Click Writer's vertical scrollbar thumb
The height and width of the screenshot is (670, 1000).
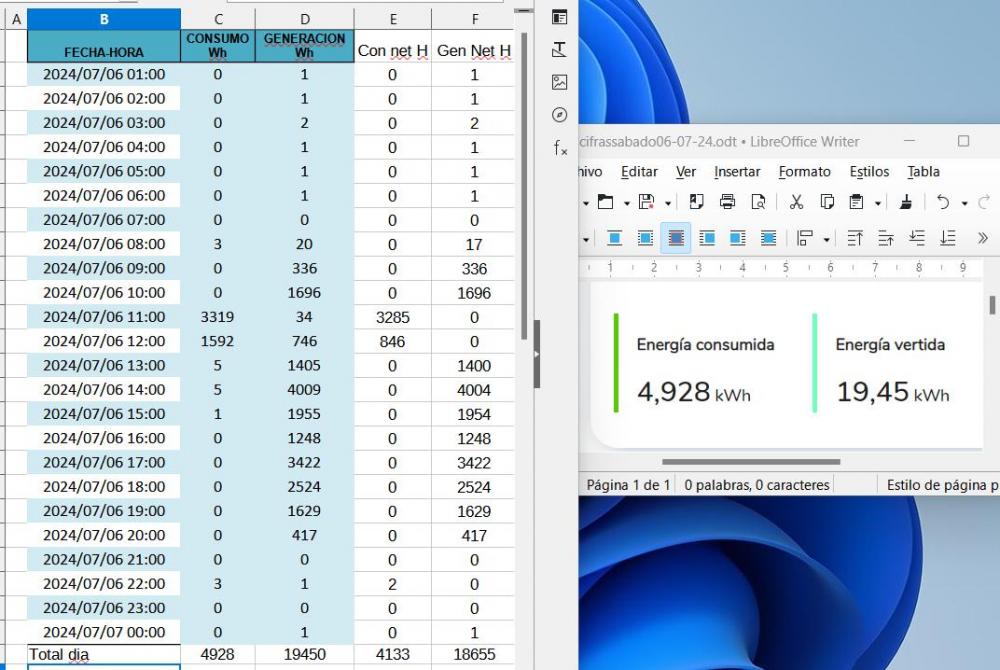[x=992, y=305]
